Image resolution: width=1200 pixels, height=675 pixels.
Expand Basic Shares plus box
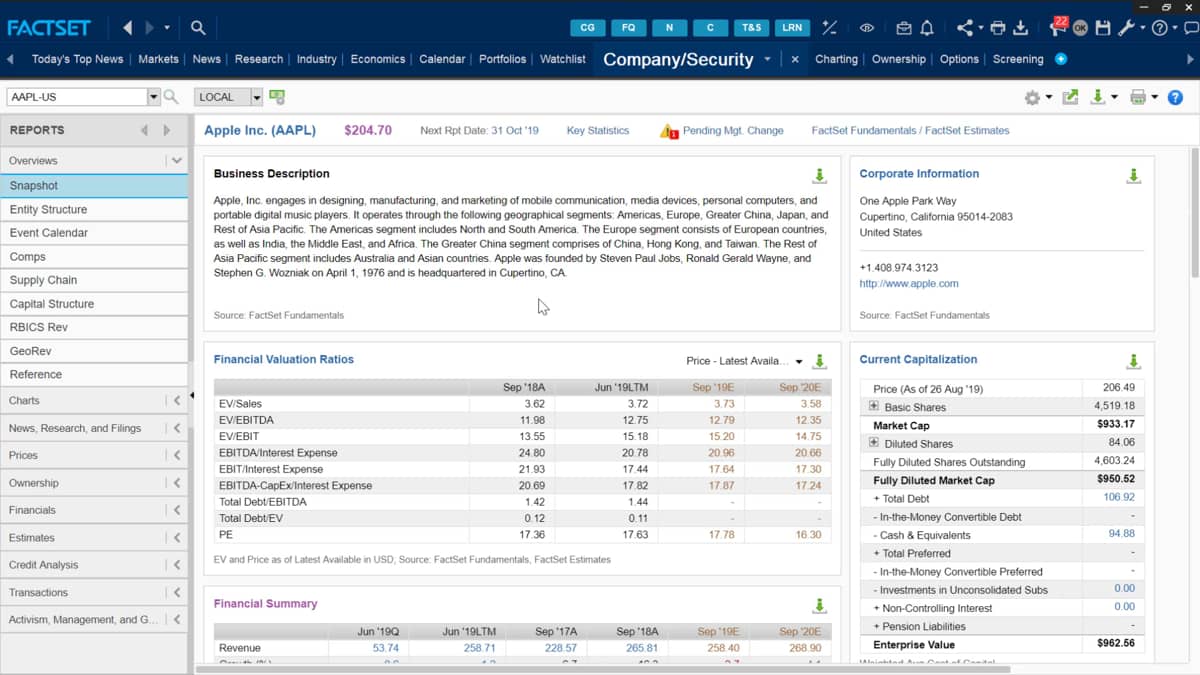874,406
